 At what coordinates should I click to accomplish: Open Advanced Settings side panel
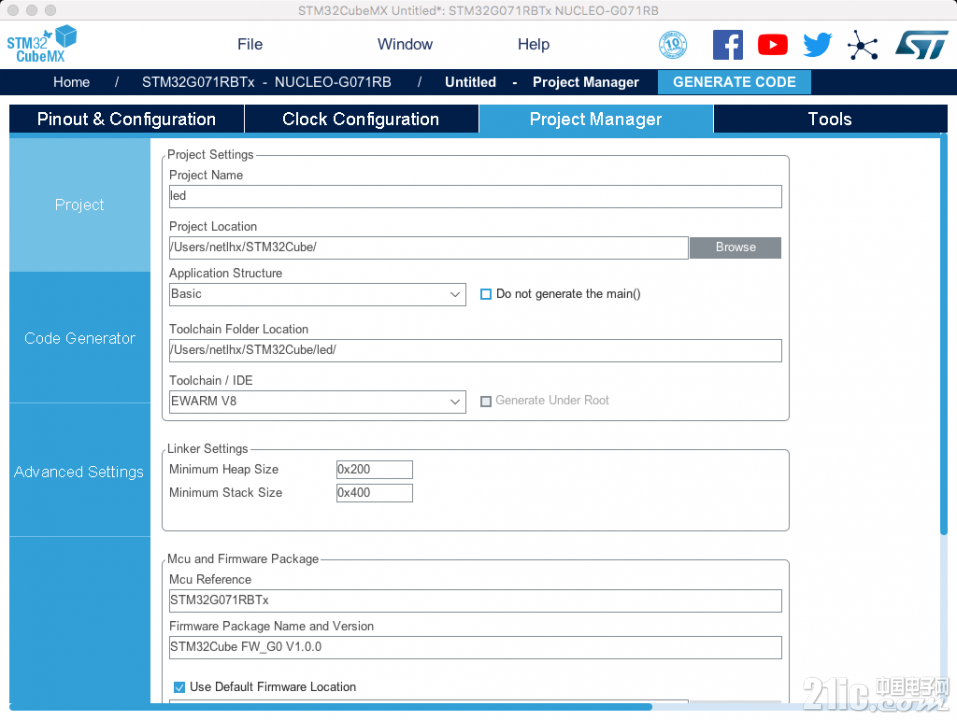click(x=79, y=472)
